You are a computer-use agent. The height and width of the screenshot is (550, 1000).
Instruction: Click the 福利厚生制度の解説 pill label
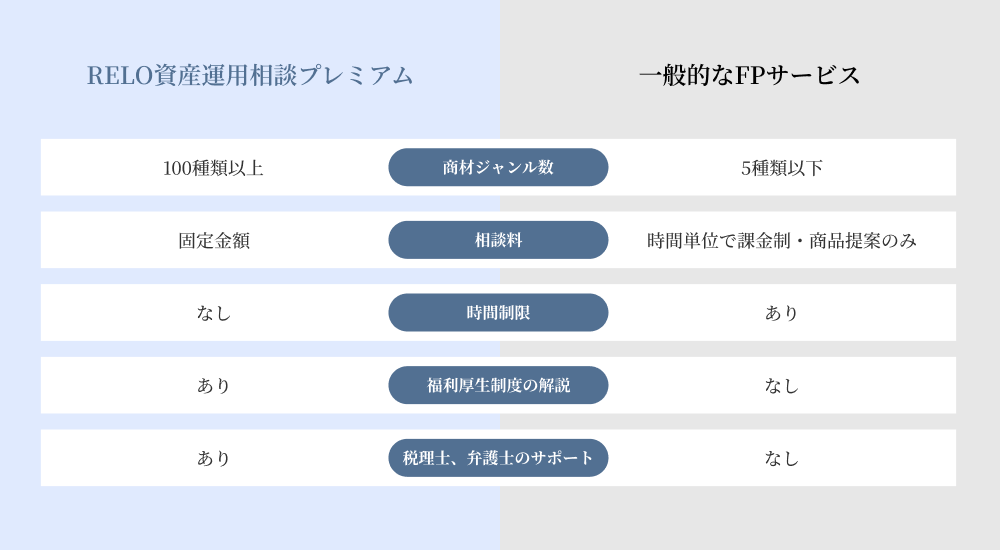[498, 385]
